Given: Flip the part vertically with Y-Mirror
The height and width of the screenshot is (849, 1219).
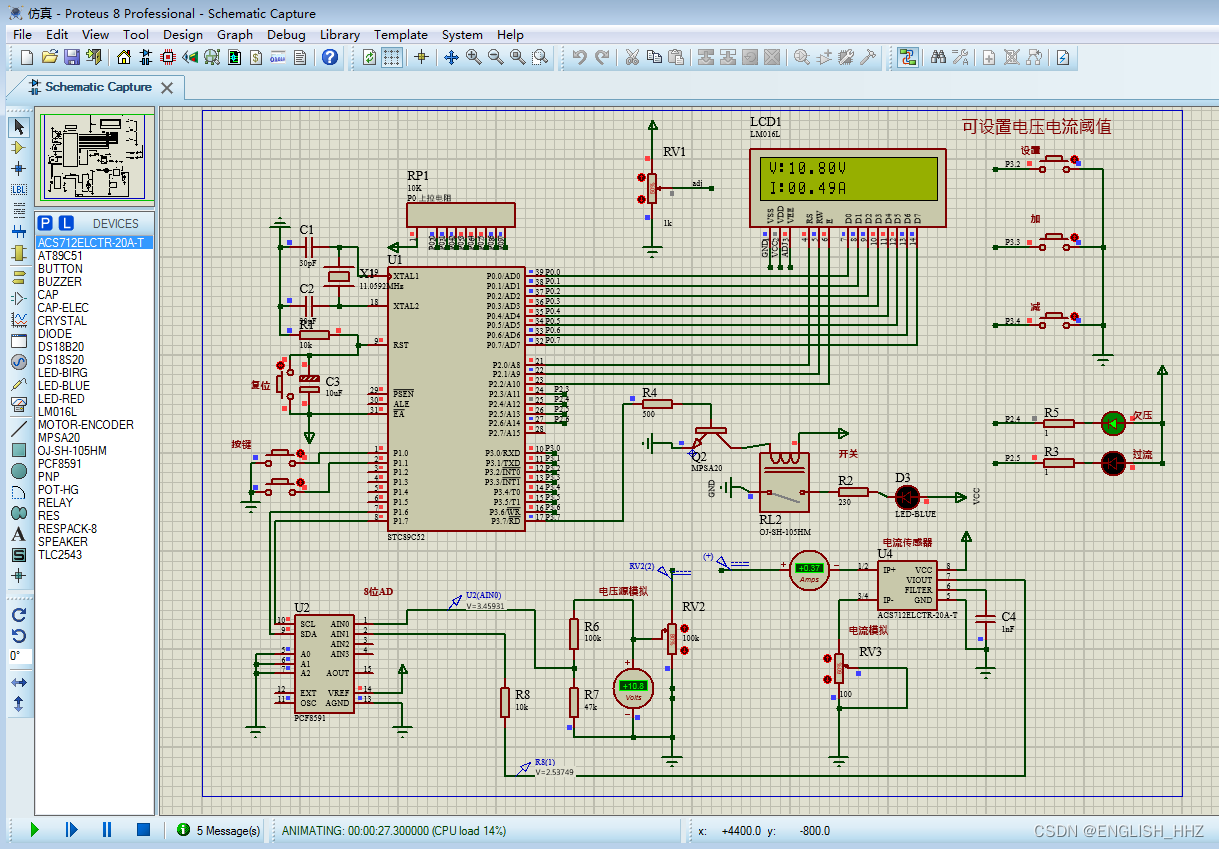Looking at the screenshot, I should [x=18, y=703].
